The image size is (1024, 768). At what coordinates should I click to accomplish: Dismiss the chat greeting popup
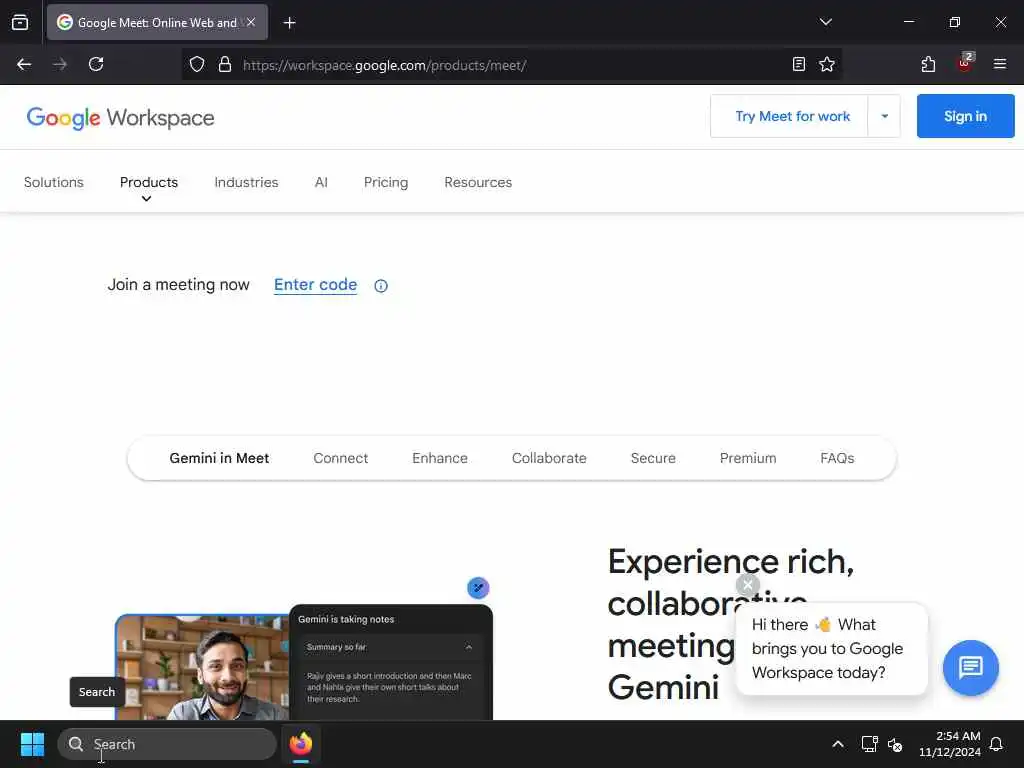pyautogui.click(x=748, y=584)
